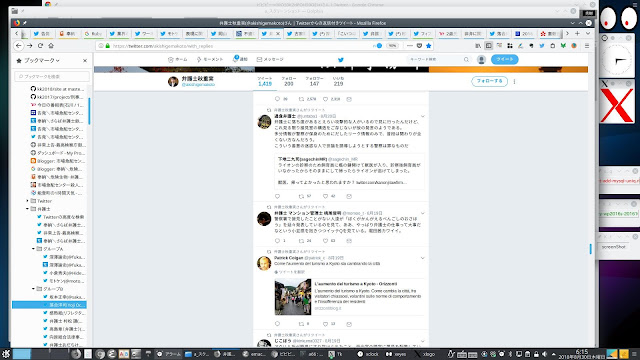Click the 弁護士秋重実 profile avatar

coord(173,81)
